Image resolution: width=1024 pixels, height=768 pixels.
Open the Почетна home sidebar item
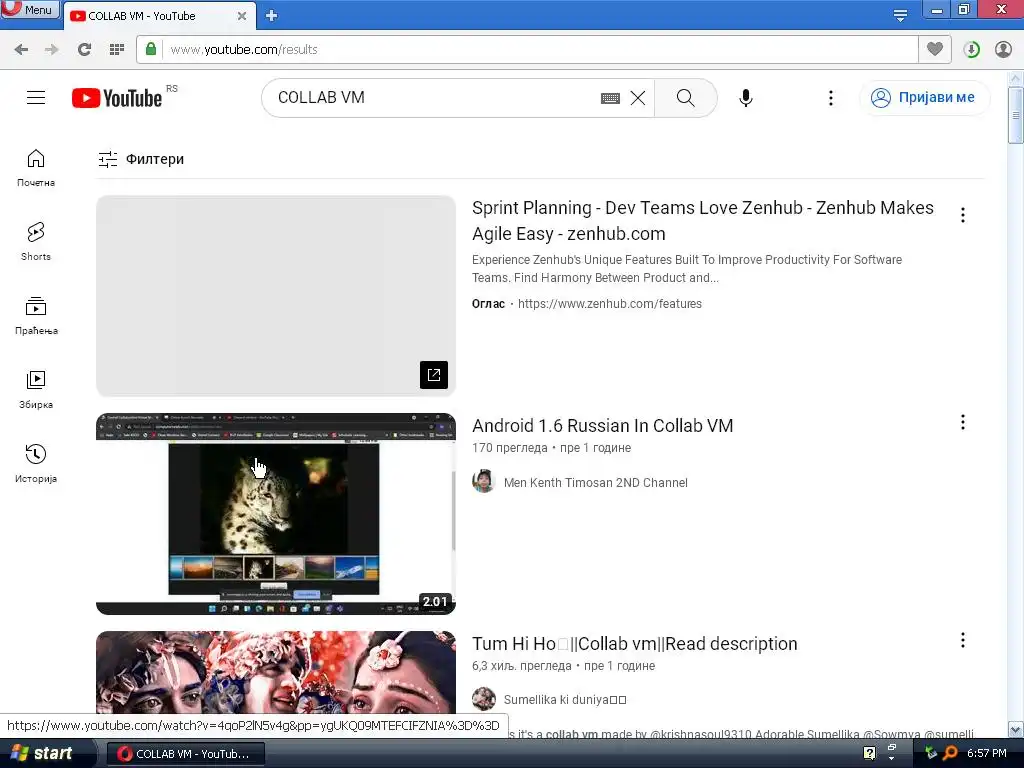(36, 168)
